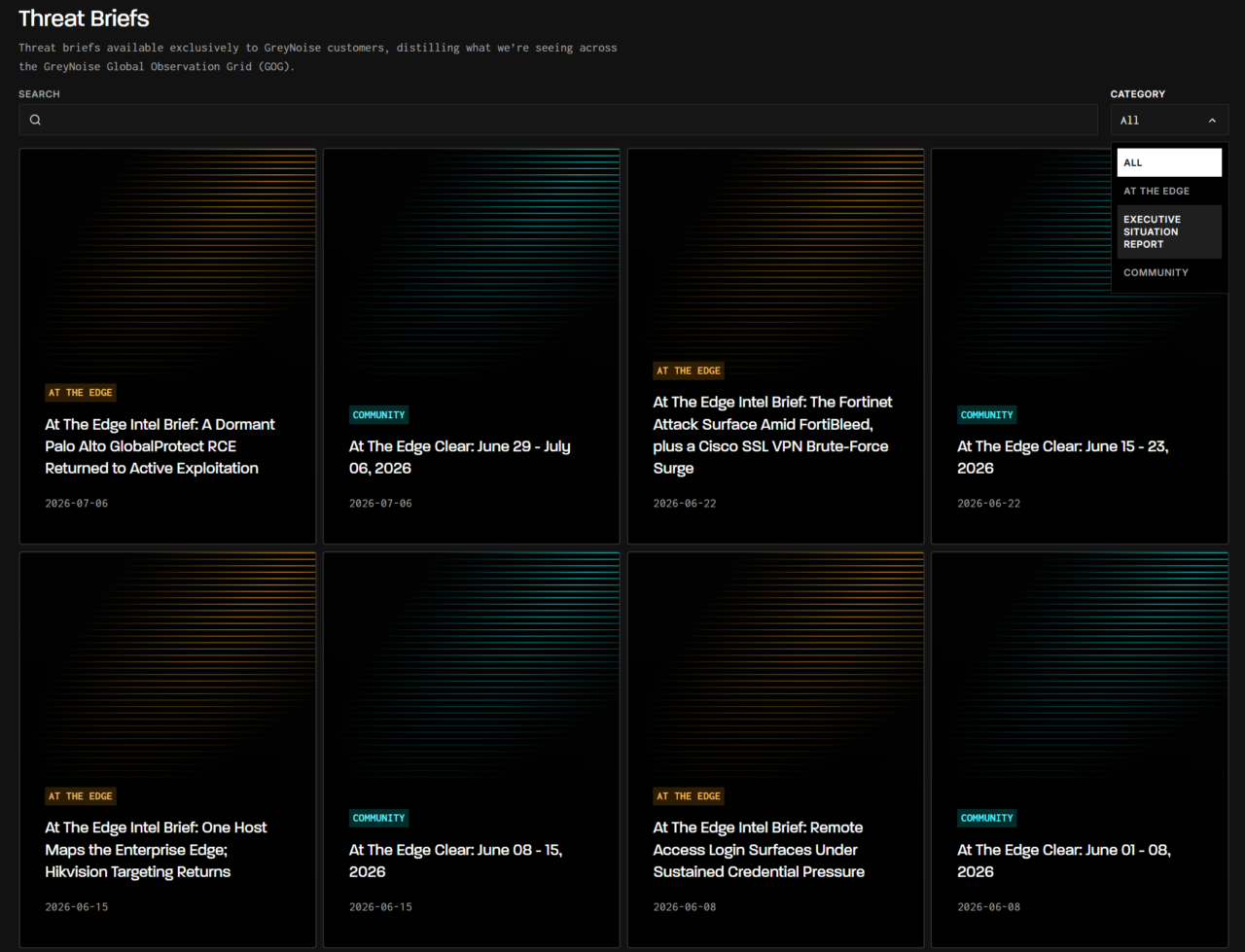The image size is (1245, 952).
Task: Click date 2026-06-08 on June 01 - 08 card
Action: point(989,907)
